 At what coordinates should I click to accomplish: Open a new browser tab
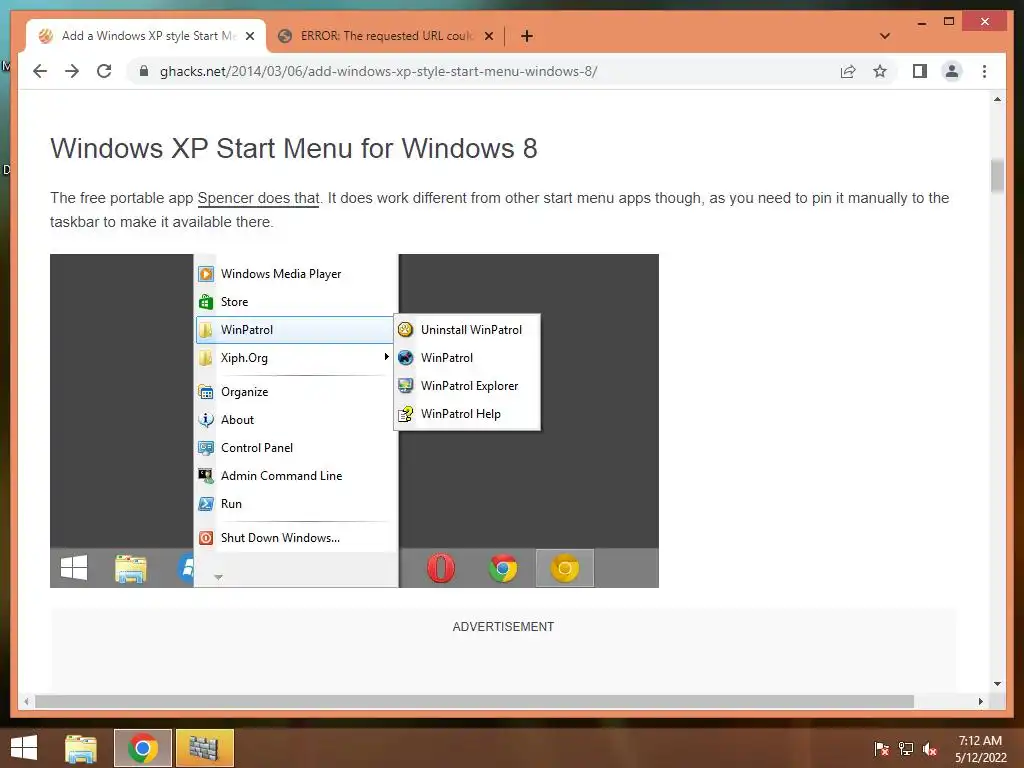click(x=527, y=36)
